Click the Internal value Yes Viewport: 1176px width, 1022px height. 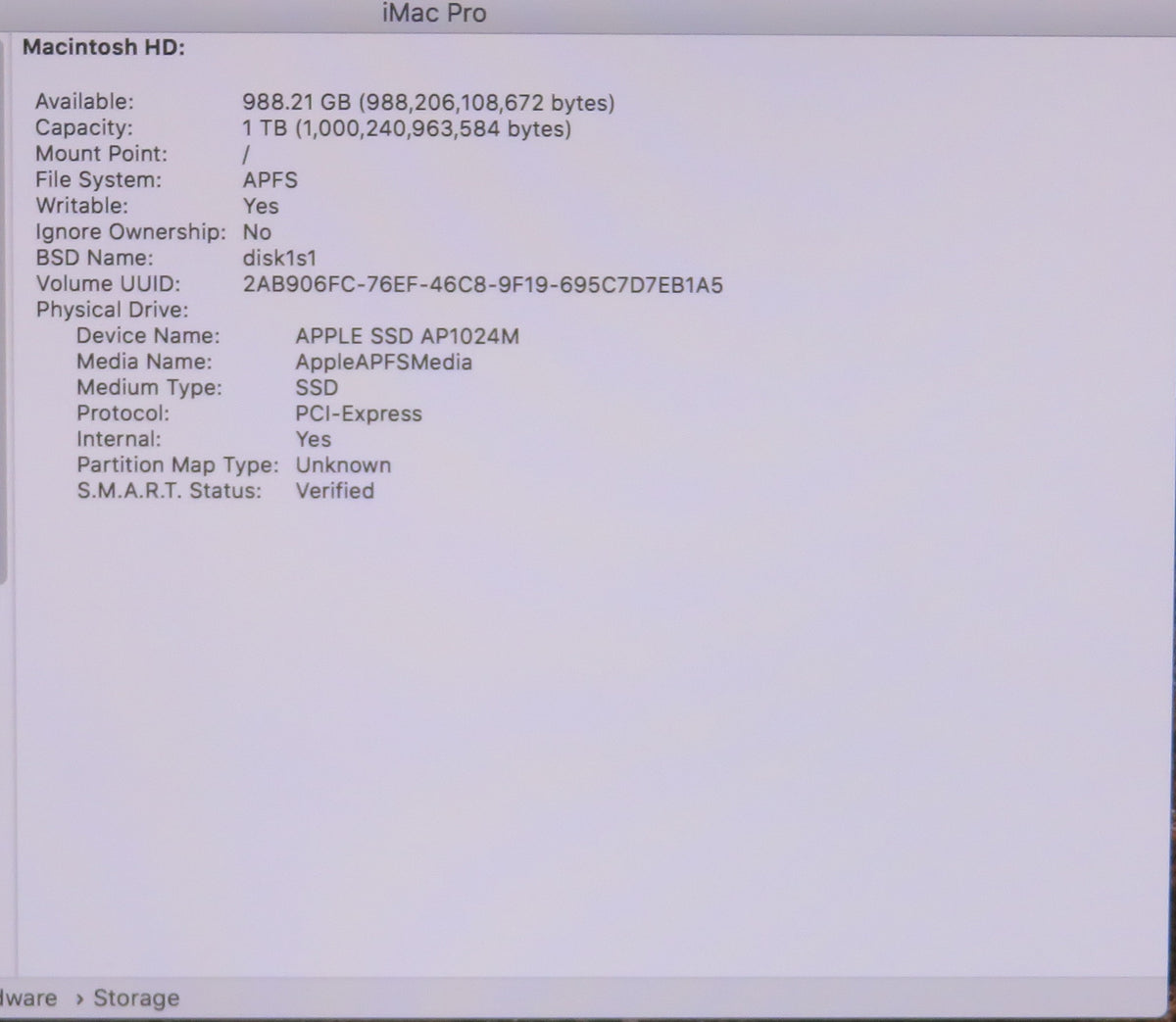click(x=314, y=440)
